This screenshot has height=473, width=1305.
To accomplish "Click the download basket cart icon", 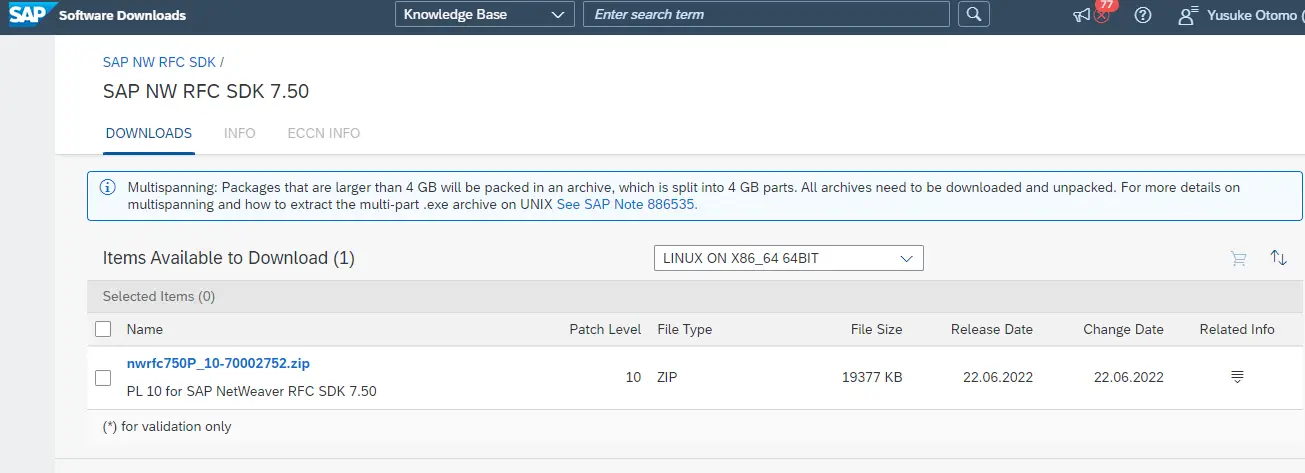I will click(x=1239, y=258).
